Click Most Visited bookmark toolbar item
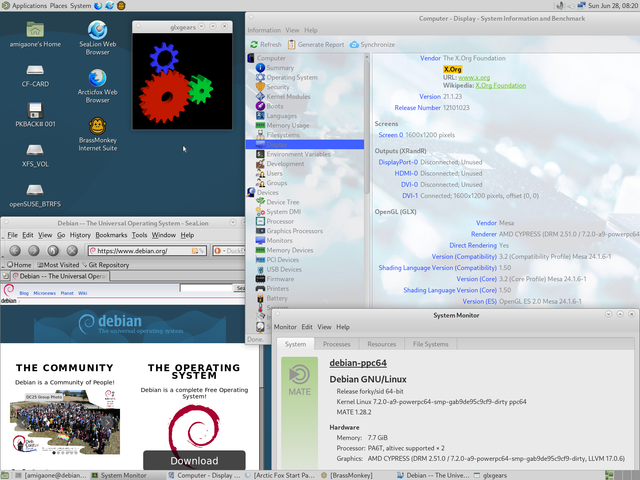 click(x=58, y=265)
